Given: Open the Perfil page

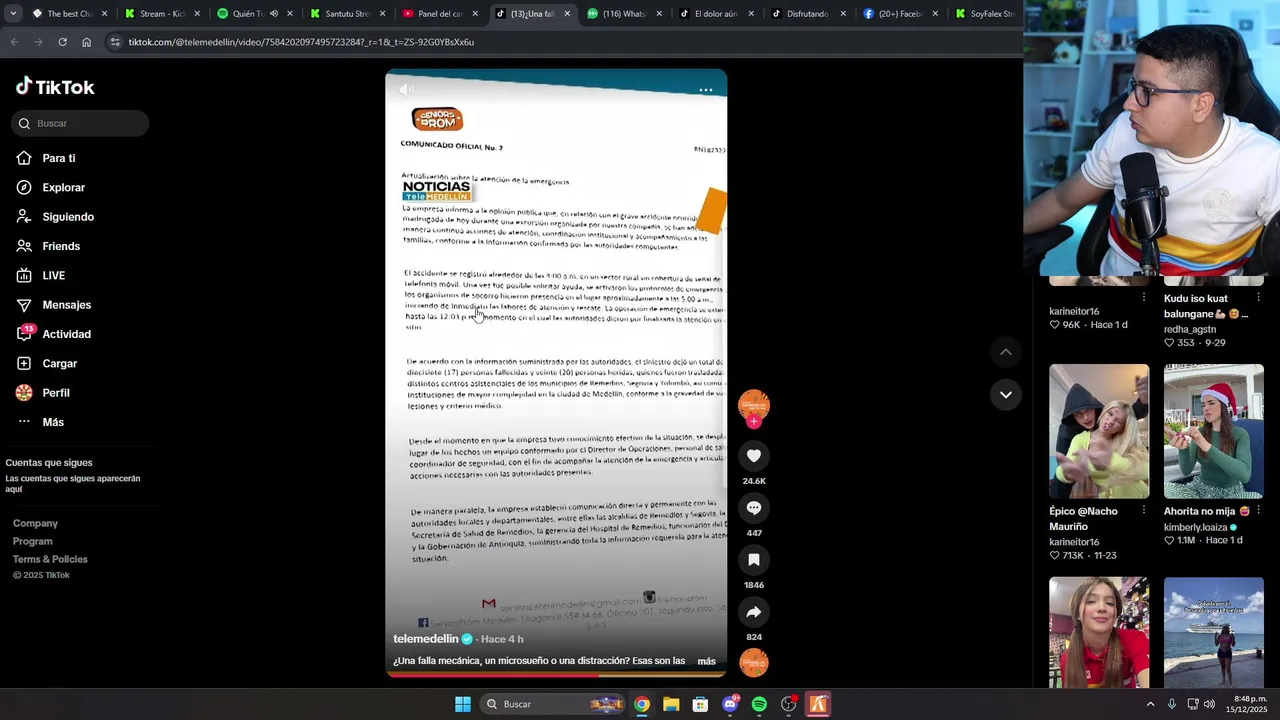Looking at the screenshot, I should click(43, 393).
